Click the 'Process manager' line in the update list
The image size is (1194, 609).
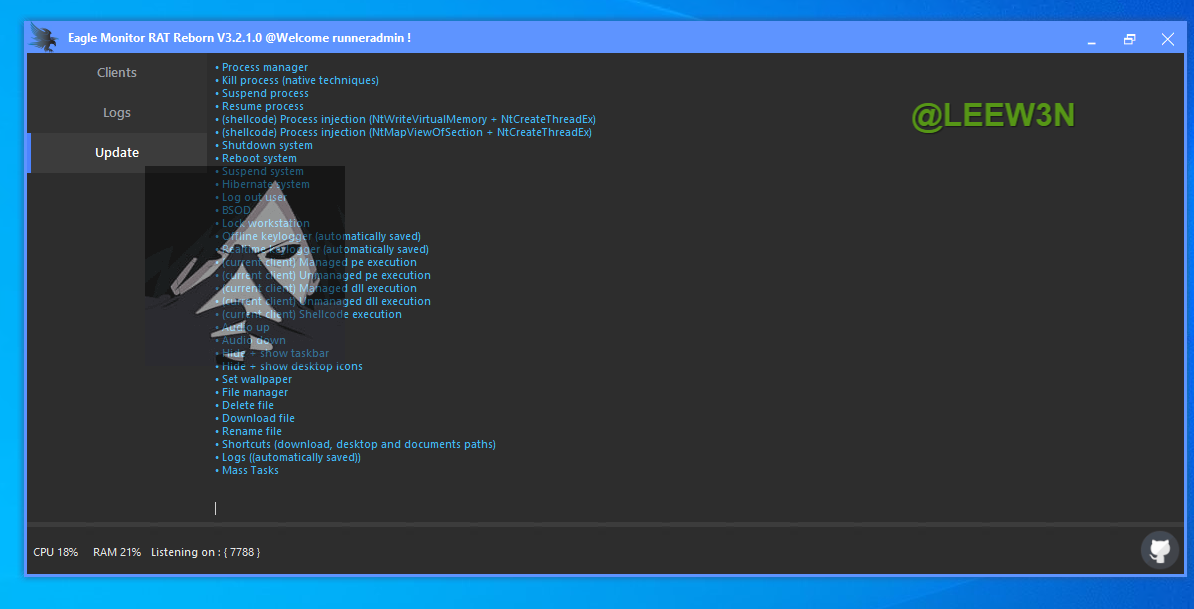(264, 68)
